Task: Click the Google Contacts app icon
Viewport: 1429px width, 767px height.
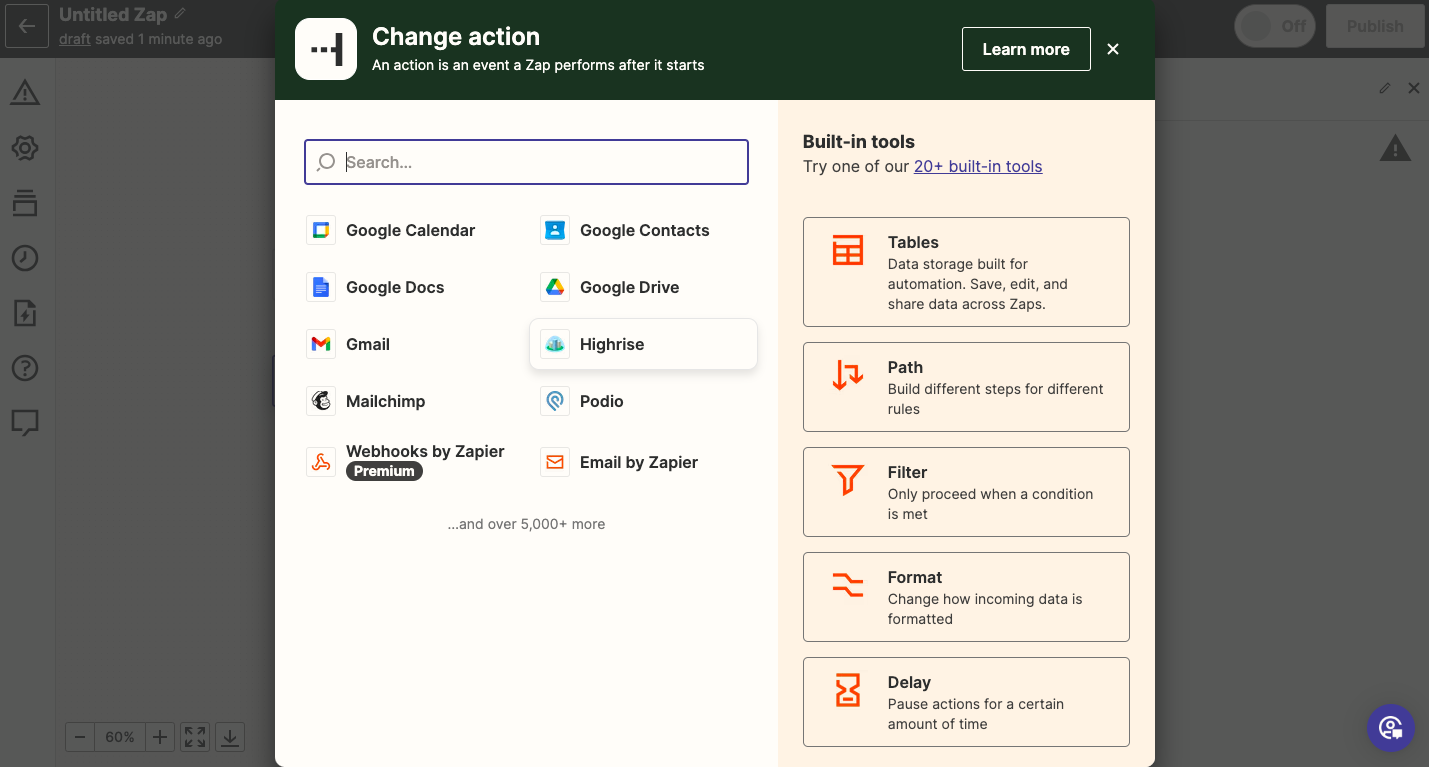Action: [555, 230]
